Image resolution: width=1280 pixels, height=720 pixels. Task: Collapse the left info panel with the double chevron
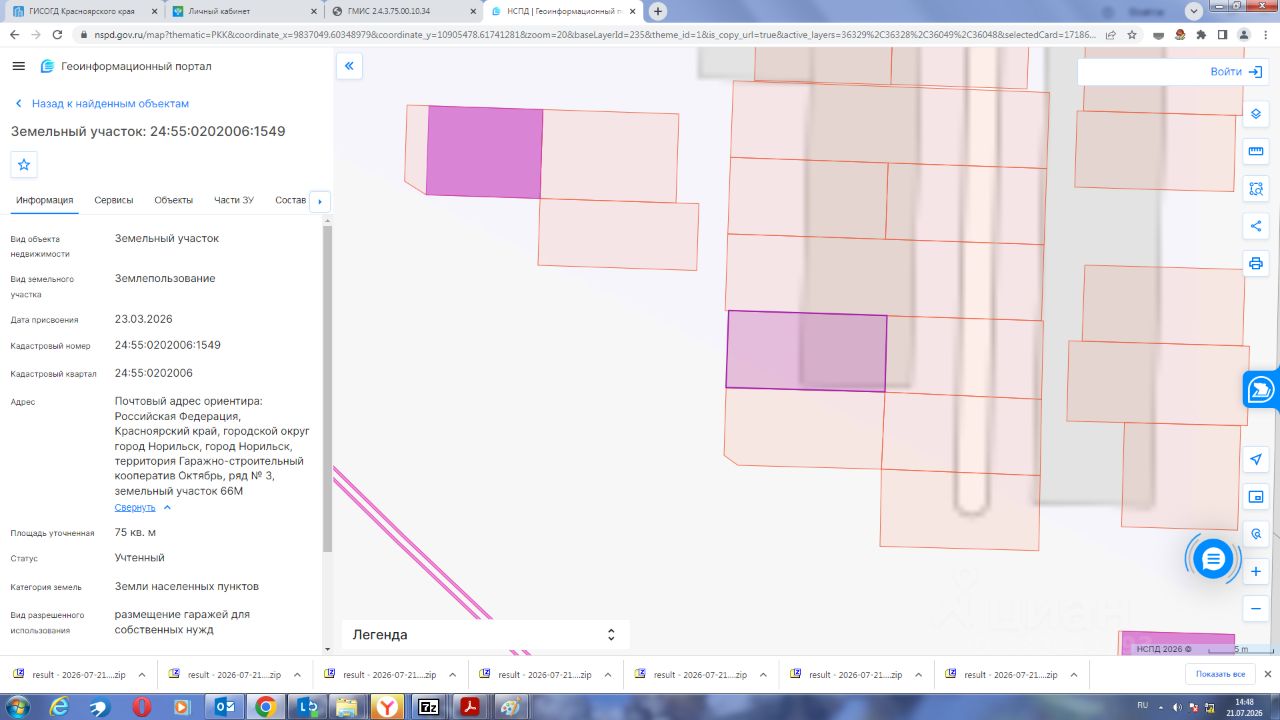(349, 66)
